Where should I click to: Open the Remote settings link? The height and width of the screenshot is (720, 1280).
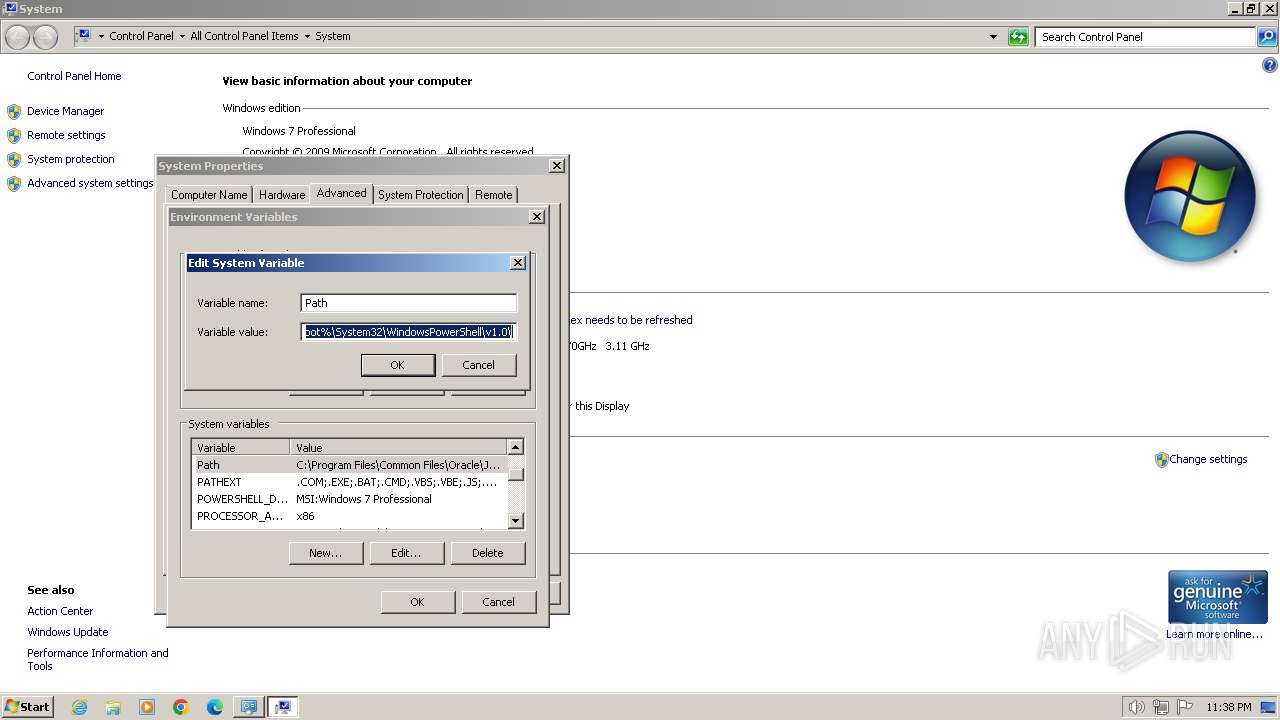pyautogui.click(x=66, y=135)
